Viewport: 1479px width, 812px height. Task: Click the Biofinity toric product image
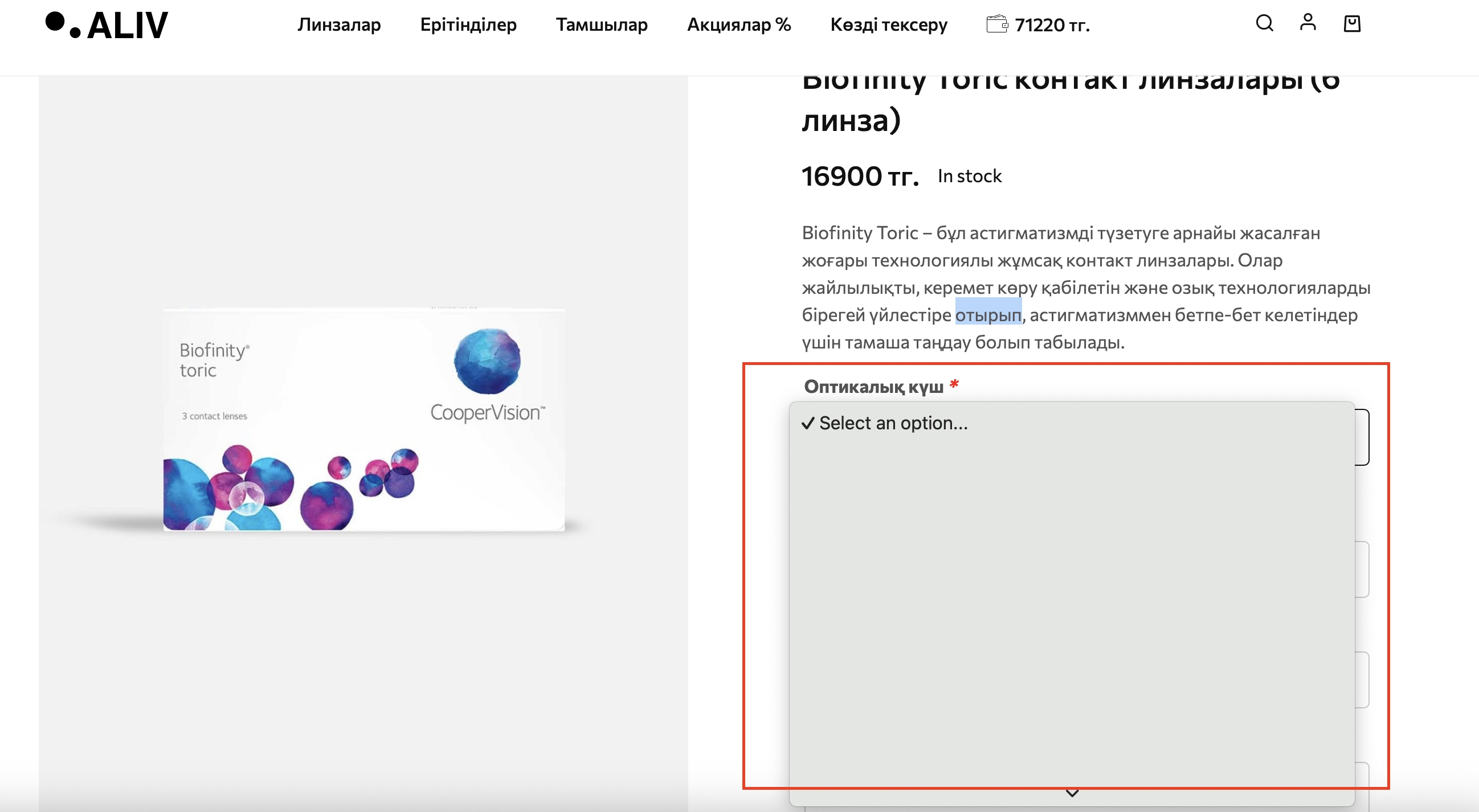(x=363, y=419)
